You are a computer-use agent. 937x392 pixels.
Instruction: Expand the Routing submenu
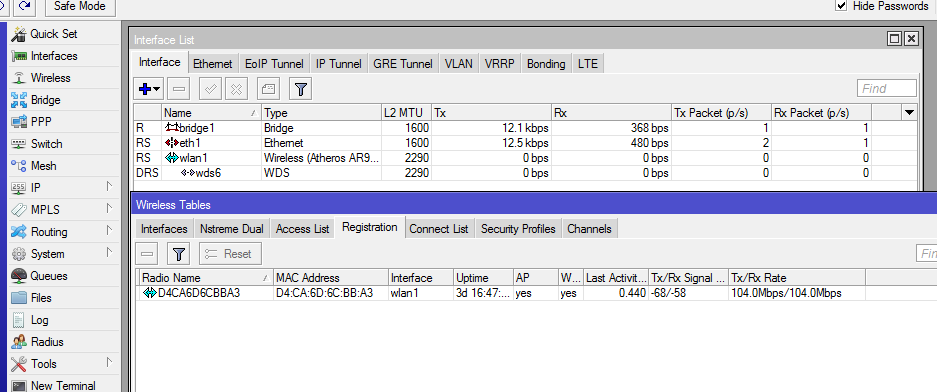coord(109,231)
